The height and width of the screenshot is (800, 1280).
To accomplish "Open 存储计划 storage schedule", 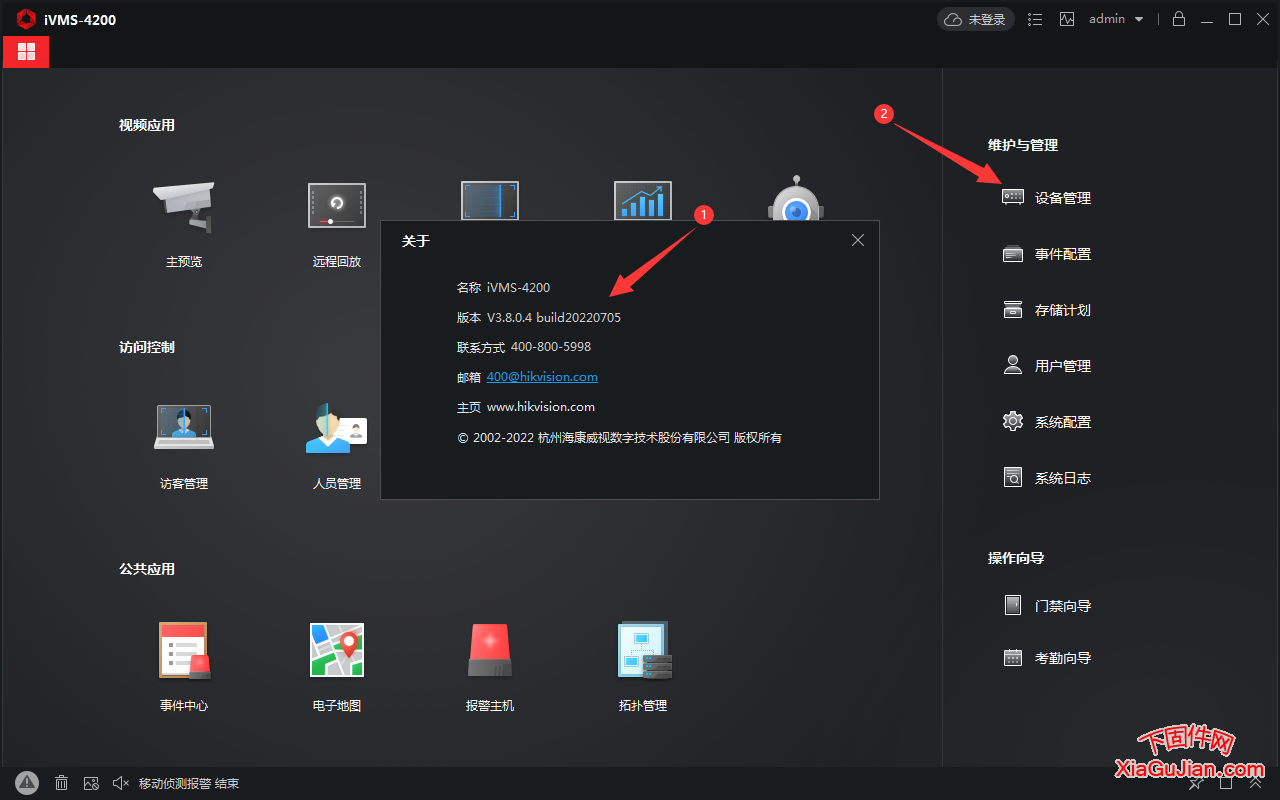I will (x=1047, y=310).
